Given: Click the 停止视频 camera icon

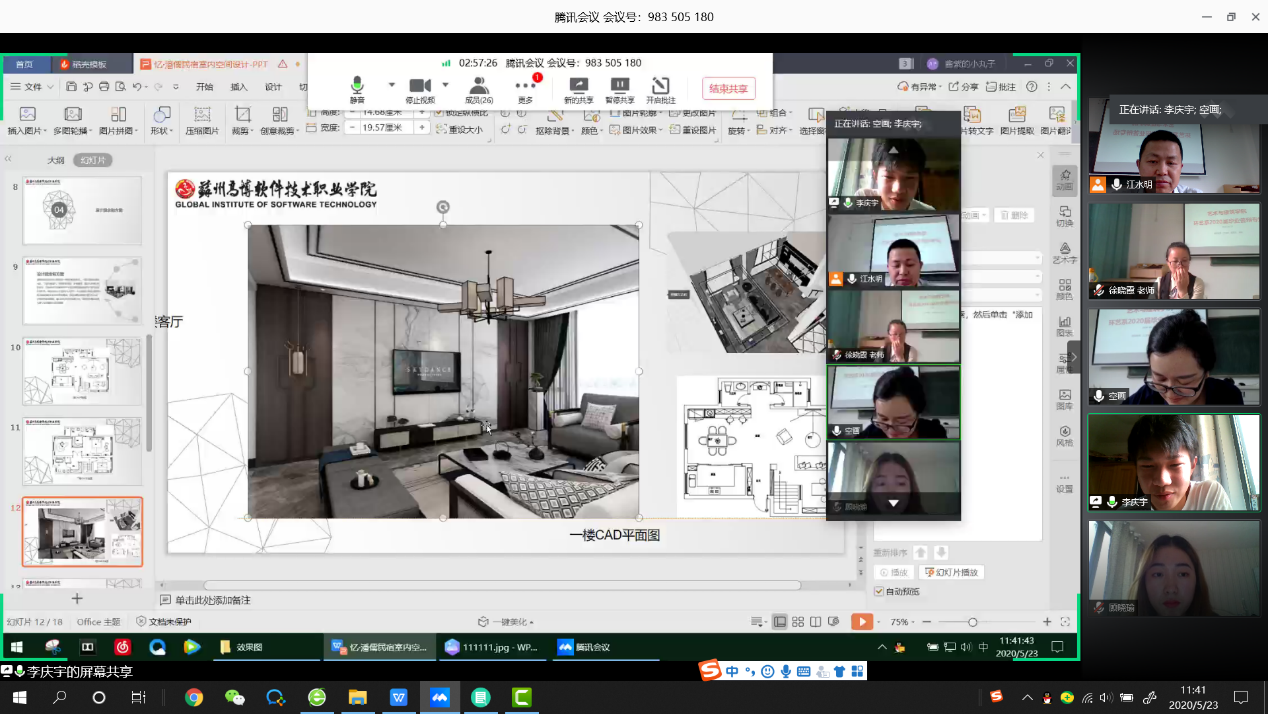Looking at the screenshot, I should [420, 85].
